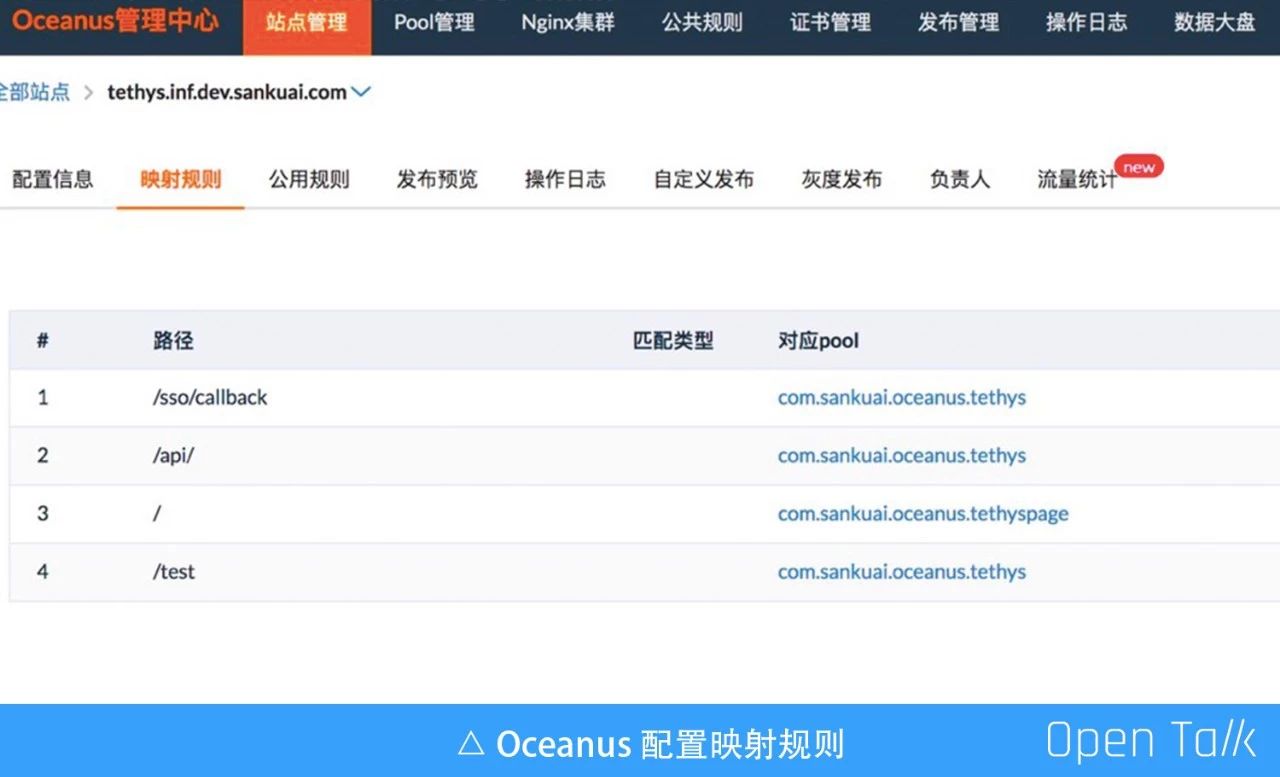Click the 全部站点 breadcrumb link
The height and width of the screenshot is (777, 1280).
pyautogui.click(x=34, y=92)
